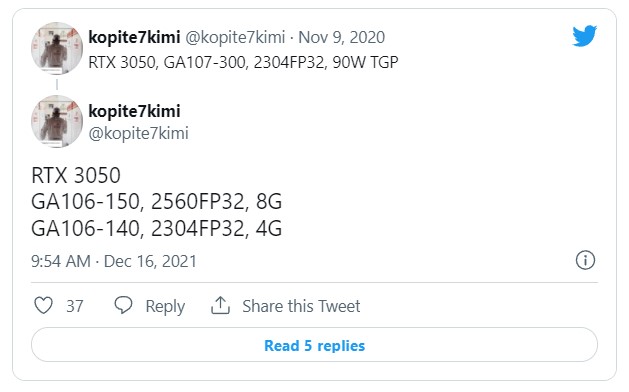The image size is (629, 392).
Task: Click the like count 37
Action: [x=75, y=307]
